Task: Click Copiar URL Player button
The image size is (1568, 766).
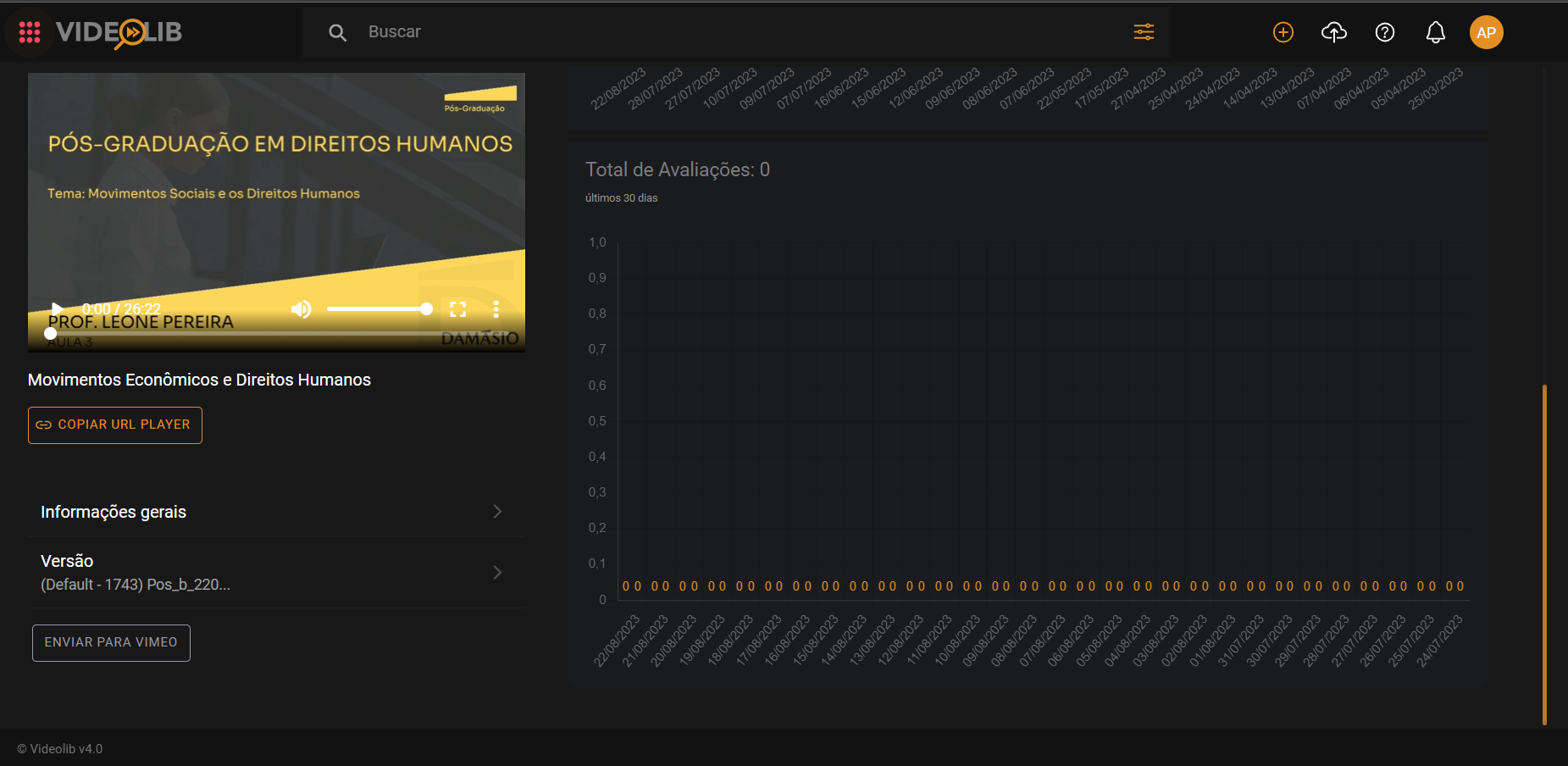Action: click(x=115, y=425)
